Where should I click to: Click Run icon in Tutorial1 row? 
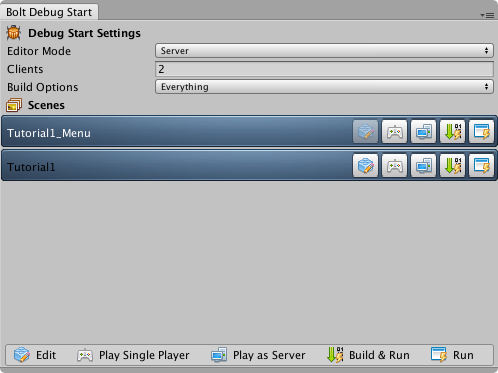481,165
